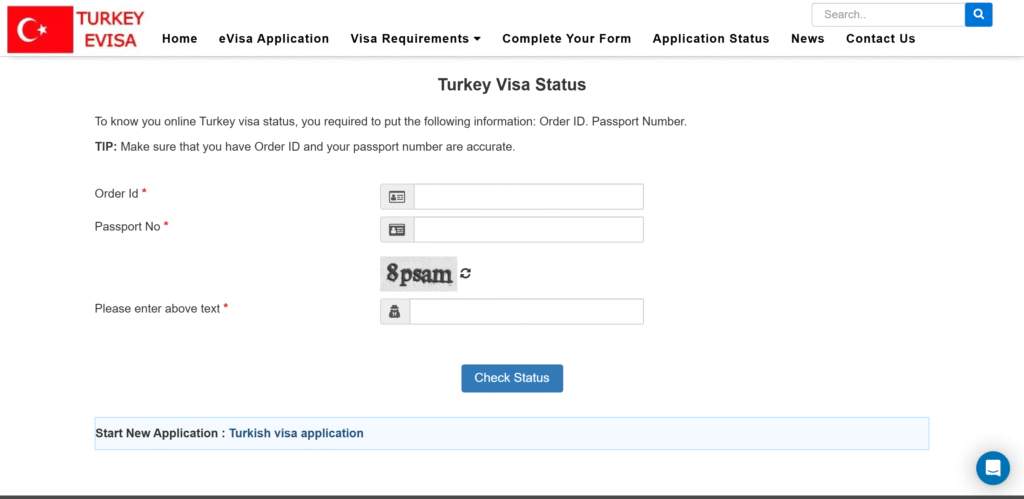The width and height of the screenshot is (1024, 499).
Task: Open Application Status menu item
Action: click(711, 39)
